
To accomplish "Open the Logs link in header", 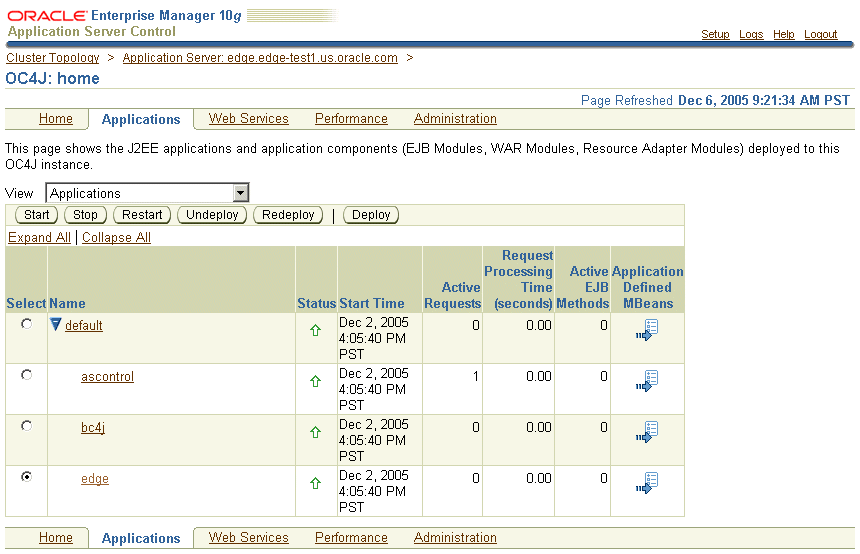I will (x=751, y=35).
